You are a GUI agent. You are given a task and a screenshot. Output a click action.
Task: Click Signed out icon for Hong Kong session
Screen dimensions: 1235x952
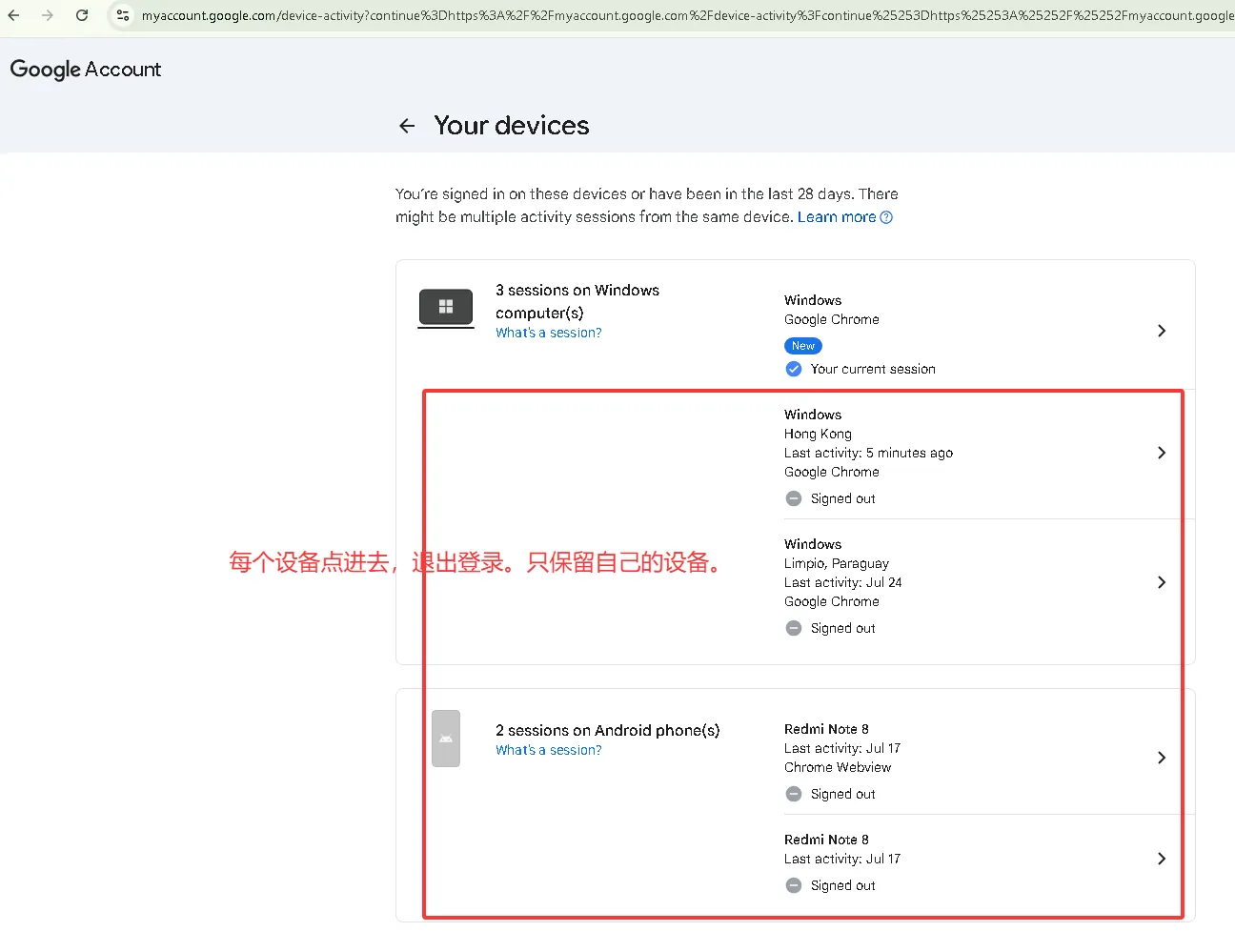[794, 498]
